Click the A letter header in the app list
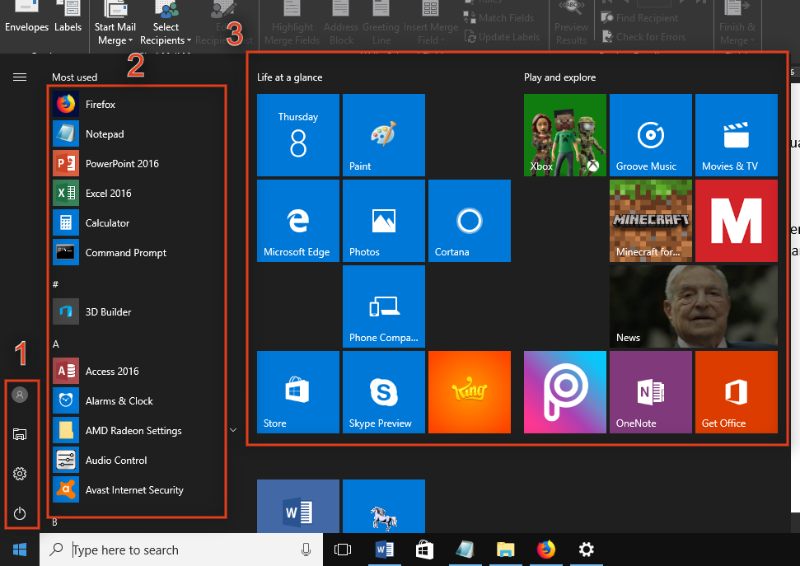 click(x=56, y=344)
